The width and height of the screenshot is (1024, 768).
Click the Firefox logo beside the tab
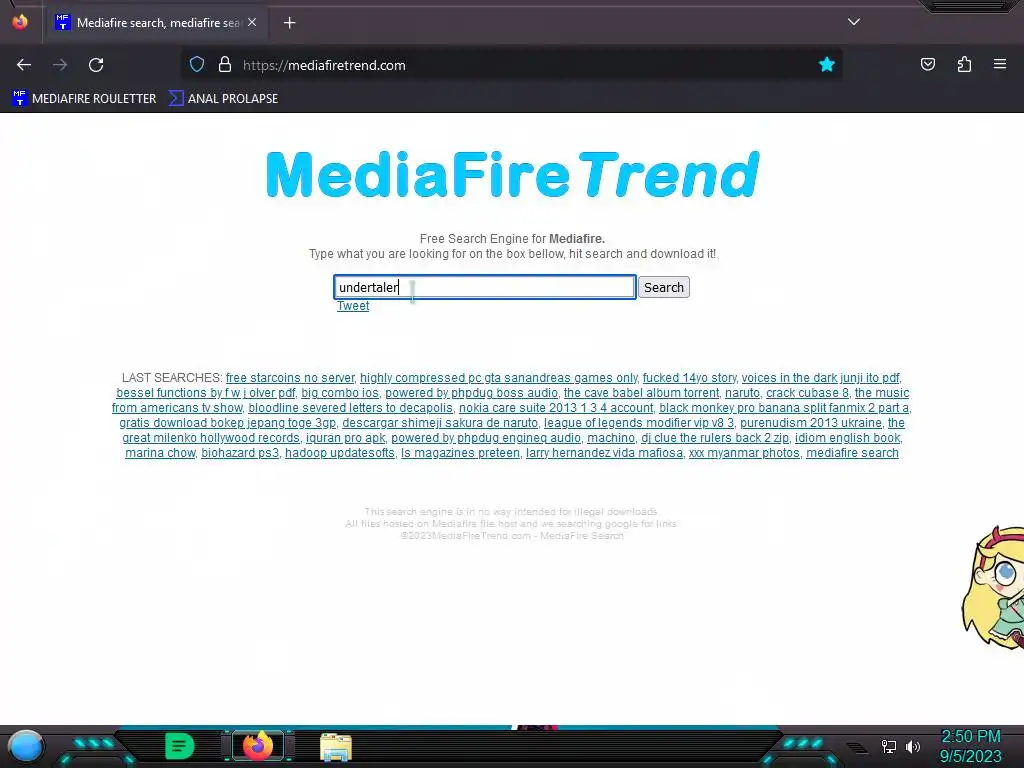point(20,22)
